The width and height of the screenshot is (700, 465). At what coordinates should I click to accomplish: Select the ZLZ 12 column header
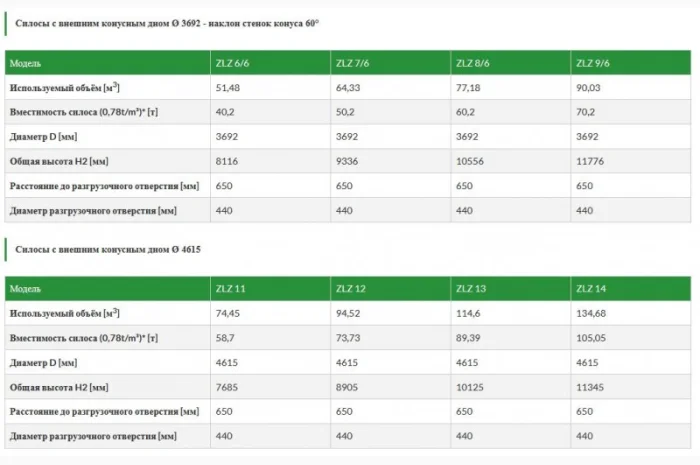click(350, 289)
